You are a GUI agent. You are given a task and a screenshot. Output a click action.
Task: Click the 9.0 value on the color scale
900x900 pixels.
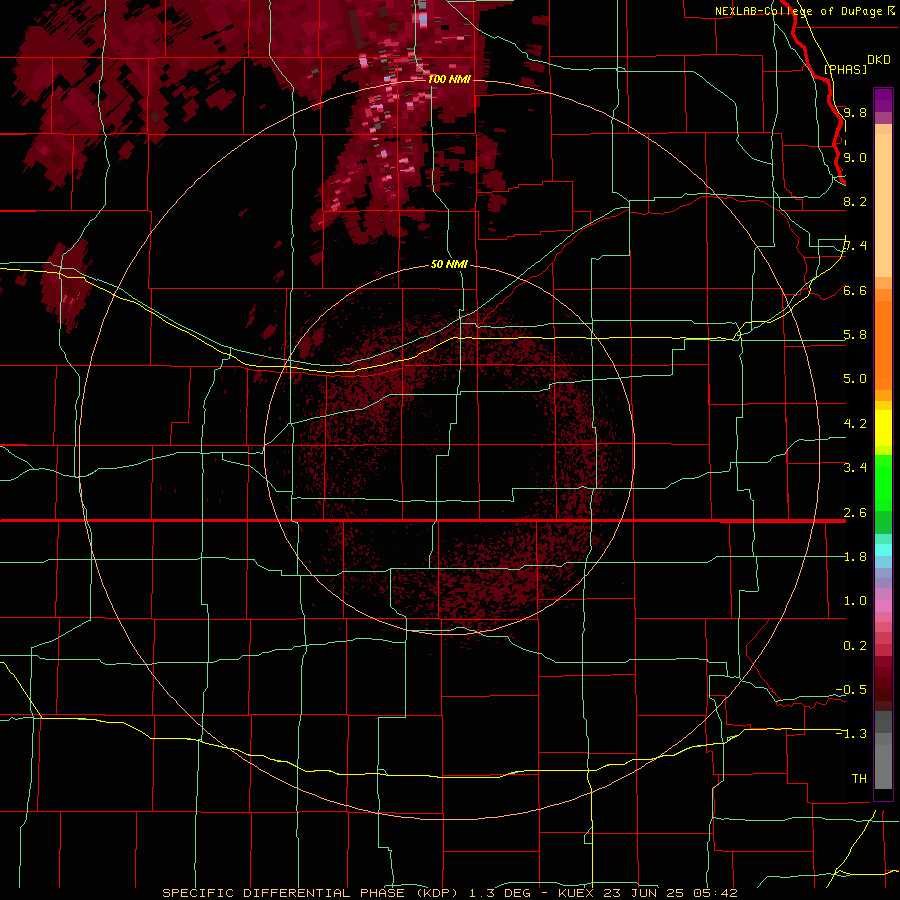point(855,157)
